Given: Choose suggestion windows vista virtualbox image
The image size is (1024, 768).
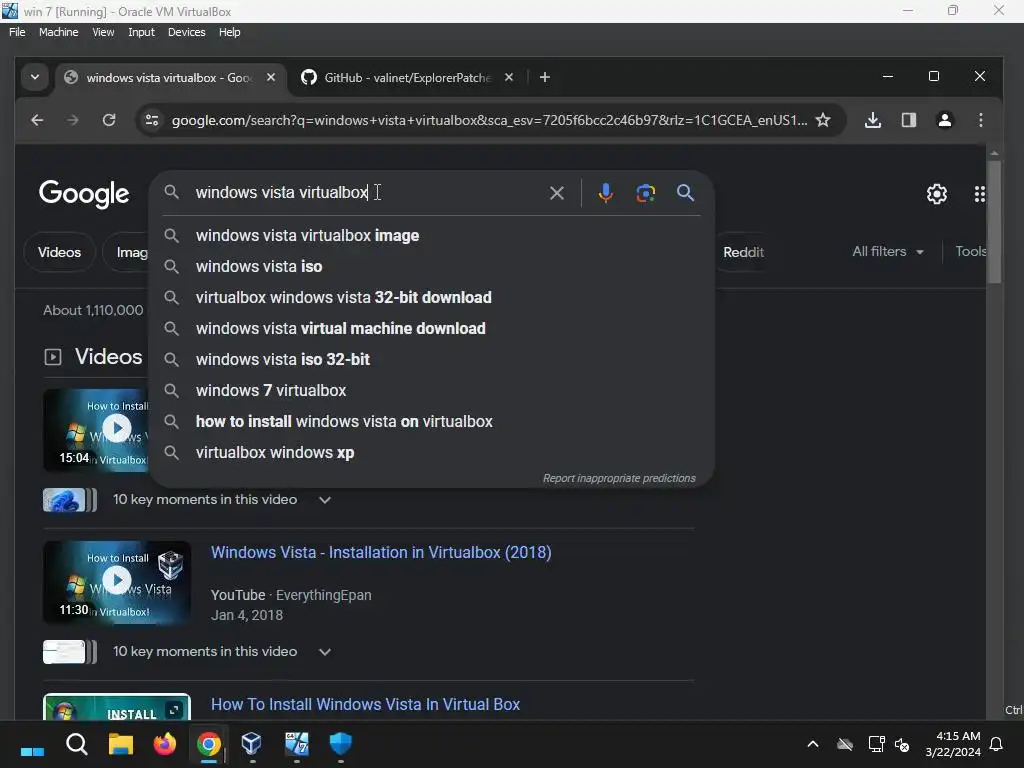Looking at the screenshot, I should [431, 236].
